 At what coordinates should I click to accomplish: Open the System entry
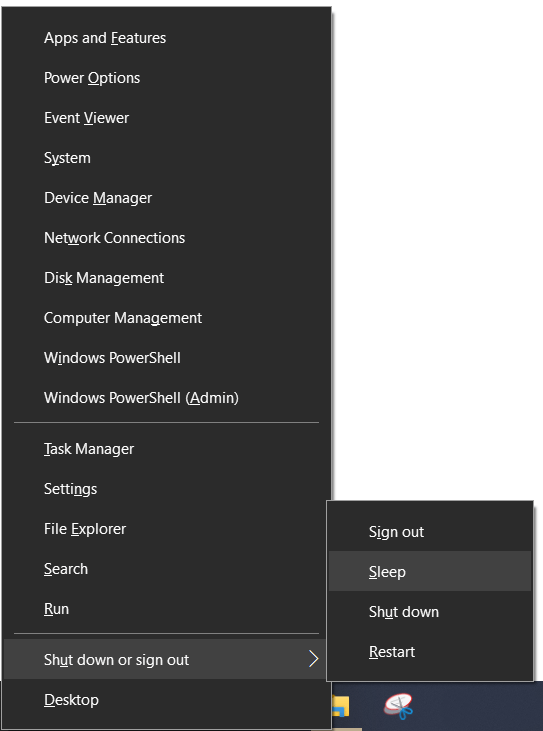pos(166,158)
